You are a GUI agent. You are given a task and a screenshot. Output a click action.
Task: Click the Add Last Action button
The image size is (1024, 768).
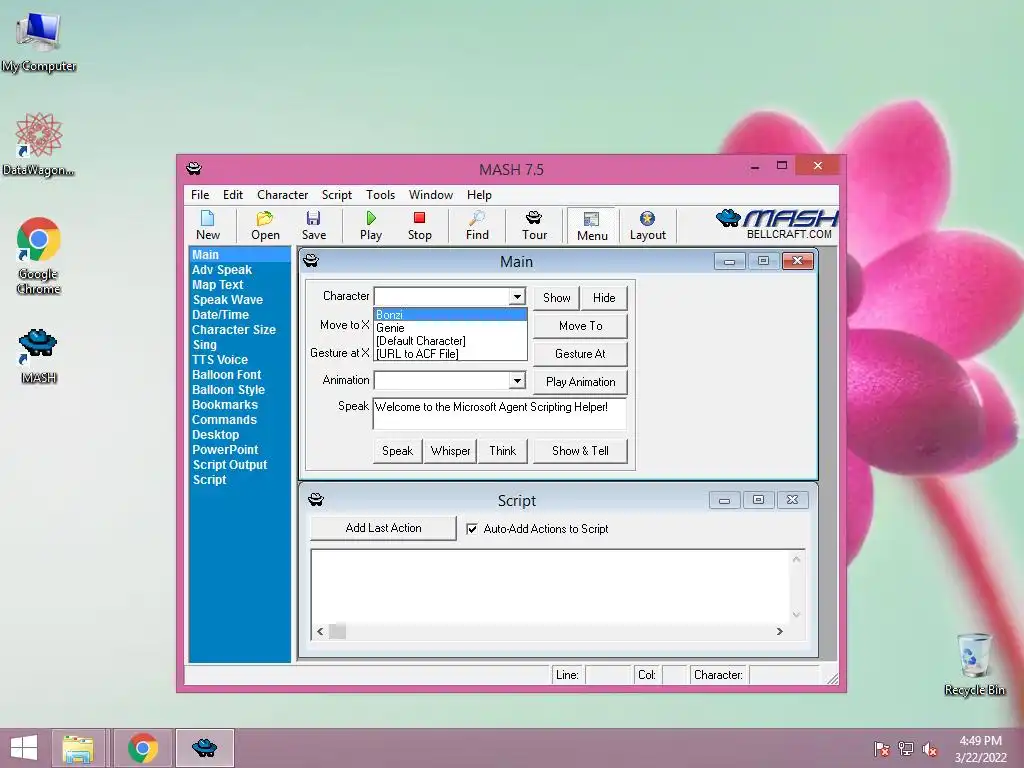pos(383,528)
